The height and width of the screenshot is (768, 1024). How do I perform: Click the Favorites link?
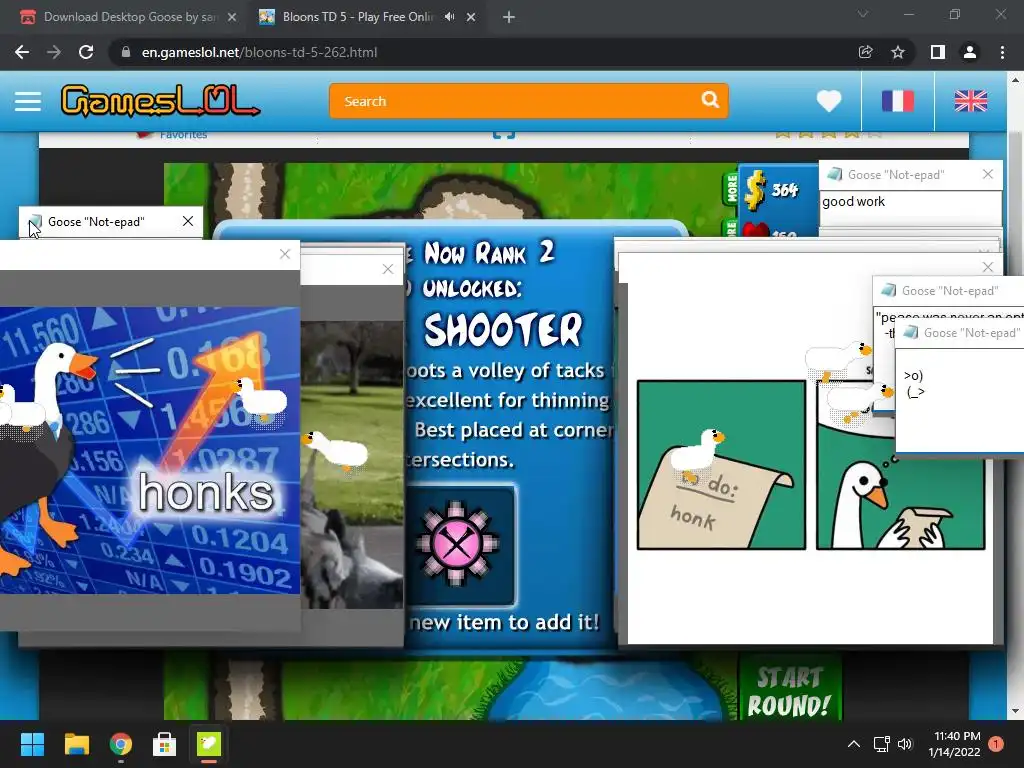pos(183,135)
